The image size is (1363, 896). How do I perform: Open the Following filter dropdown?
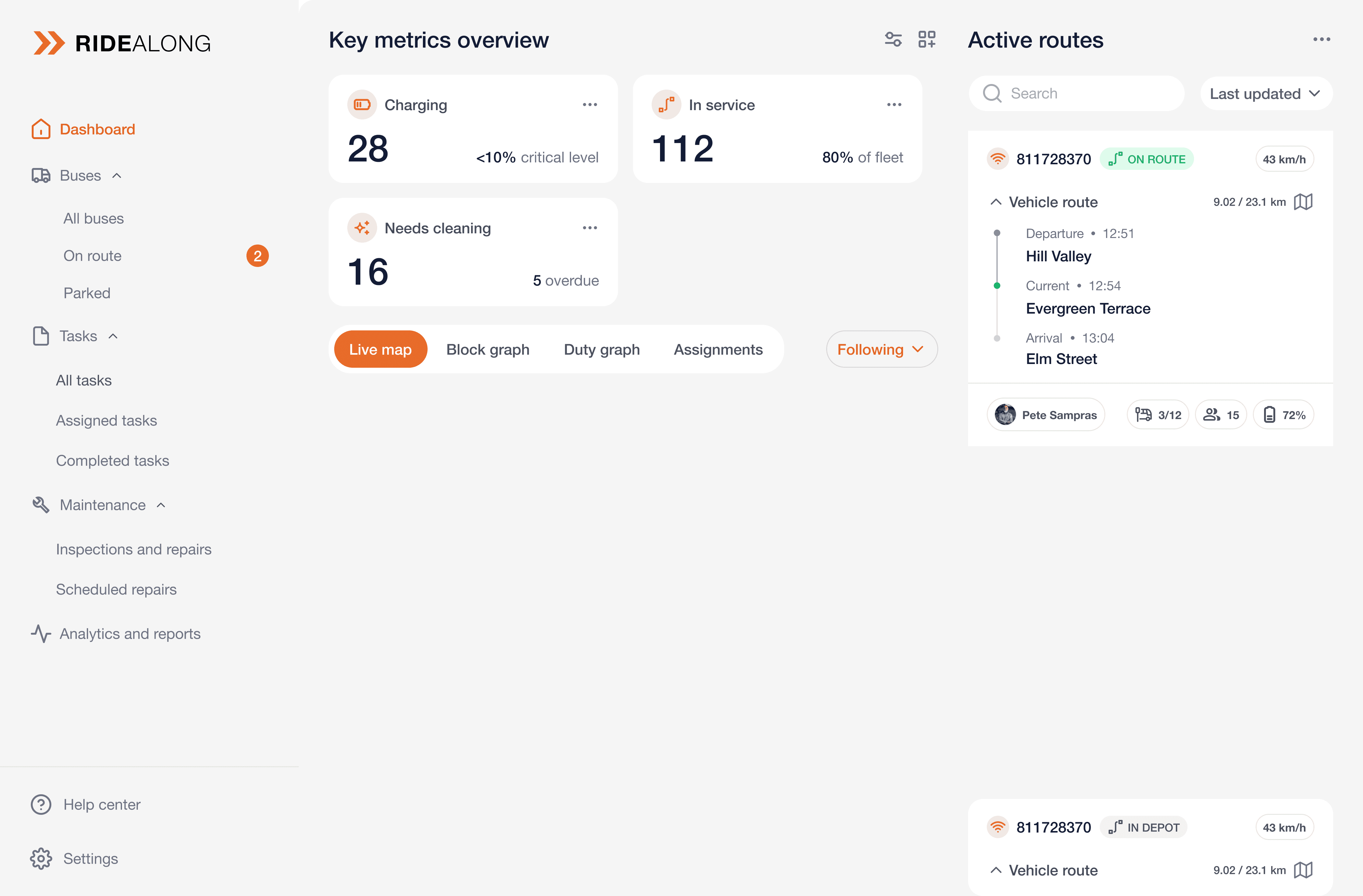(881, 349)
